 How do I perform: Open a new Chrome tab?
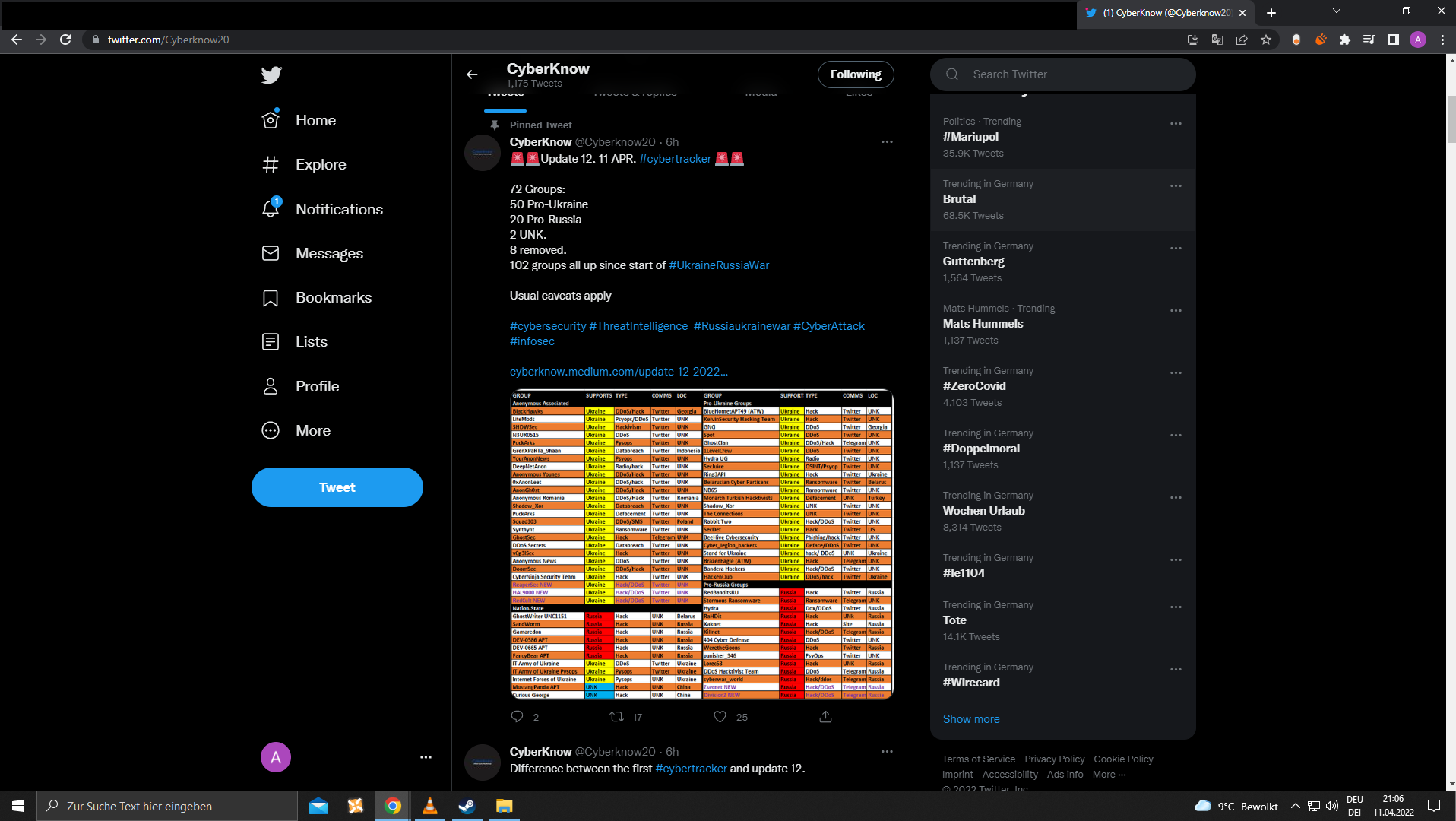1271,13
